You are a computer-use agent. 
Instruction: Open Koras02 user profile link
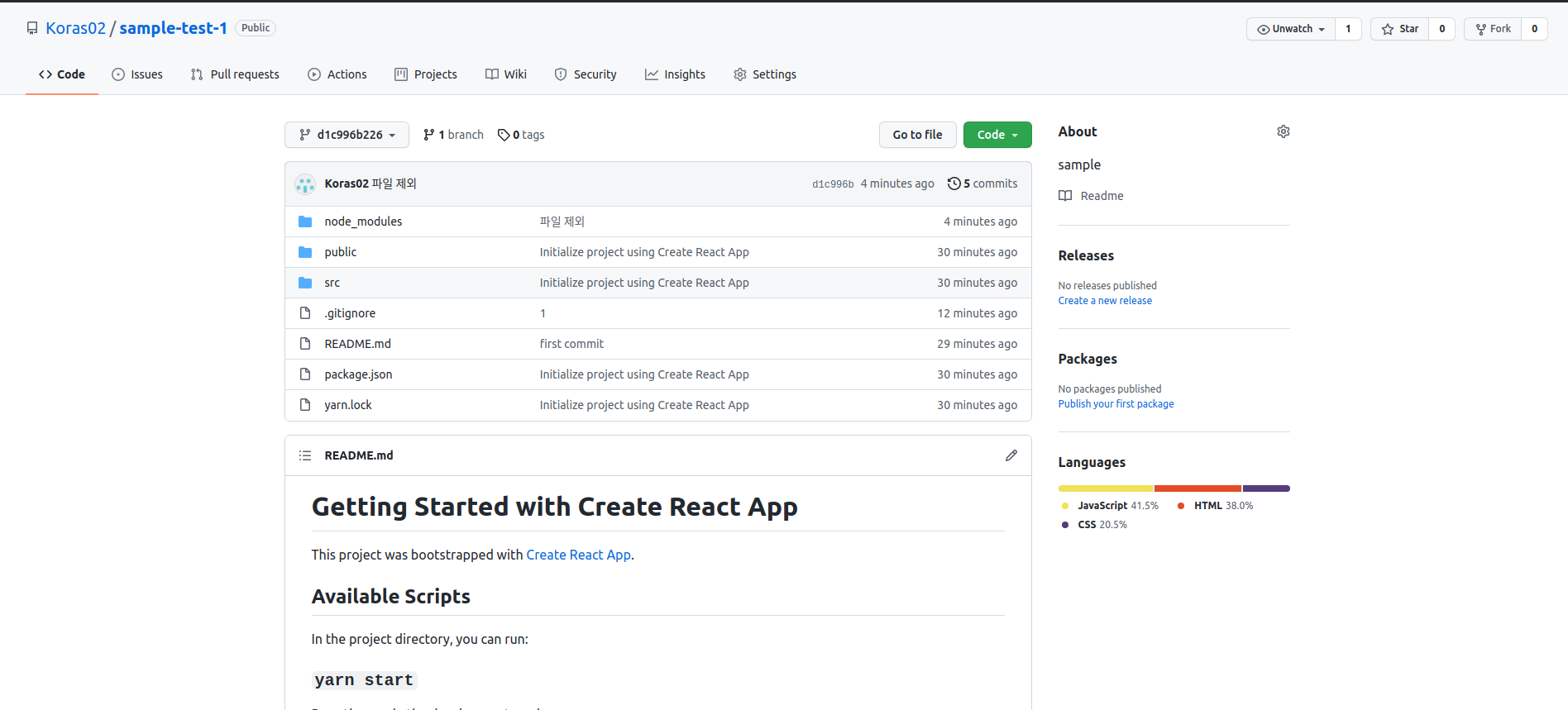pos(76,28)
